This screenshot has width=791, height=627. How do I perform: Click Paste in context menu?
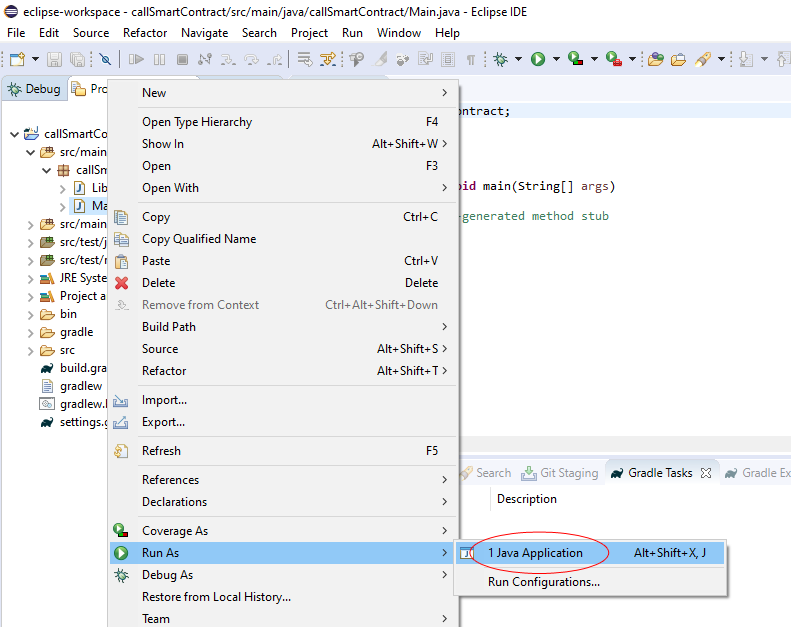point(282,261)
